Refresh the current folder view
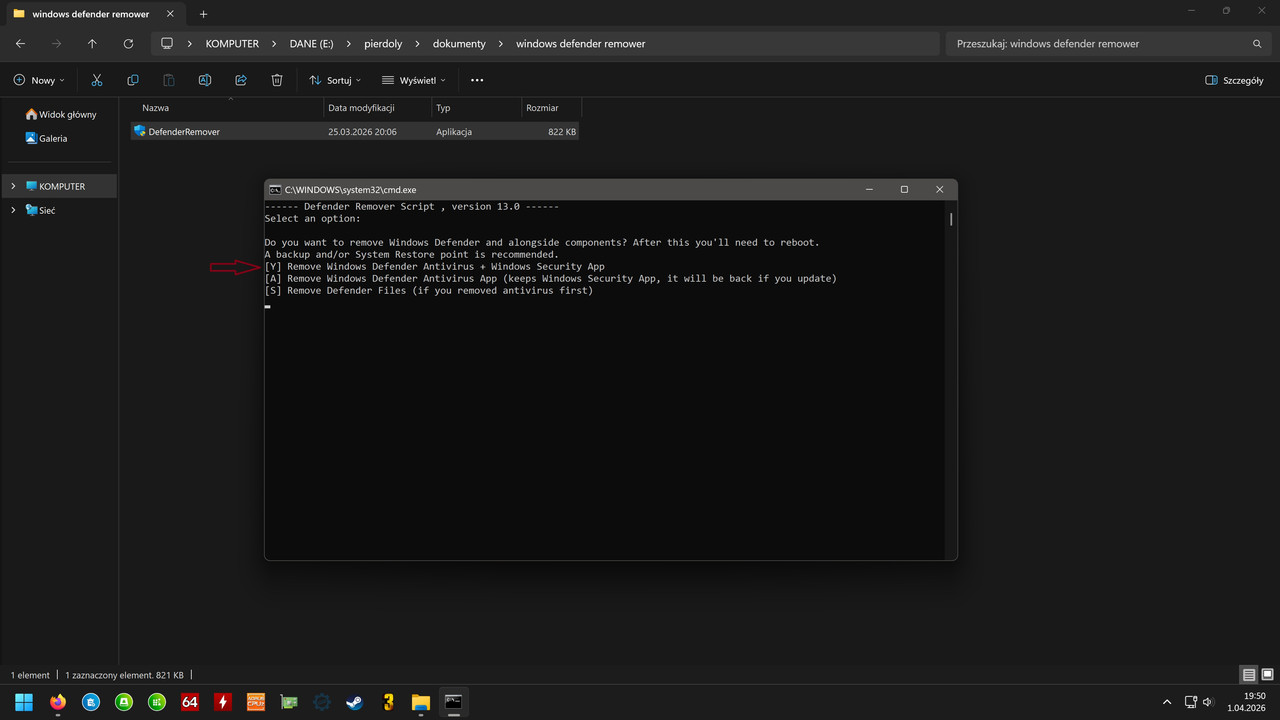Viewport: 1280px width, 720px height. point(128,44)
